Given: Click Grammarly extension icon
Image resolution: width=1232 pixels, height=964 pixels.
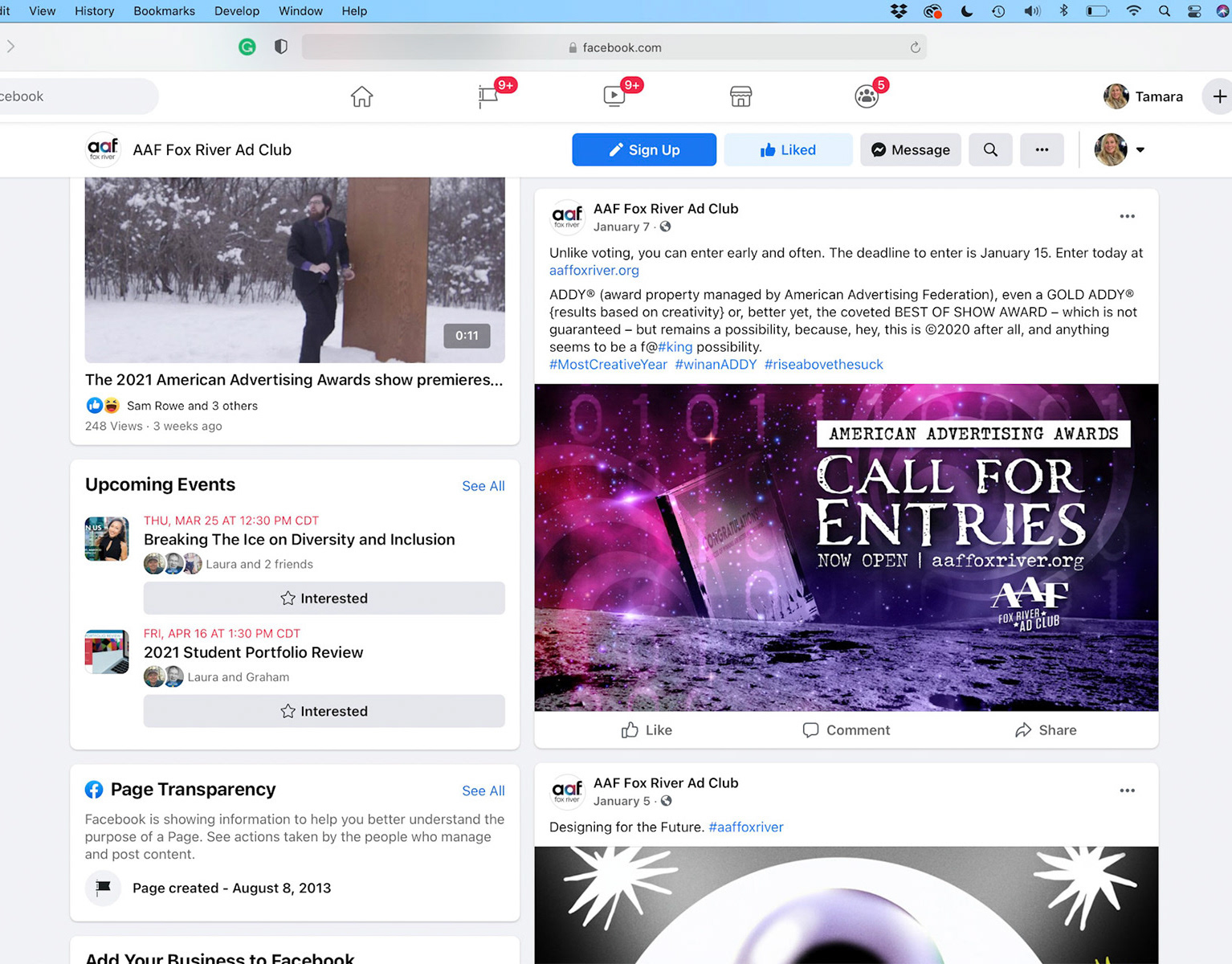Looking at the screenshot, I should click(247, 47).
